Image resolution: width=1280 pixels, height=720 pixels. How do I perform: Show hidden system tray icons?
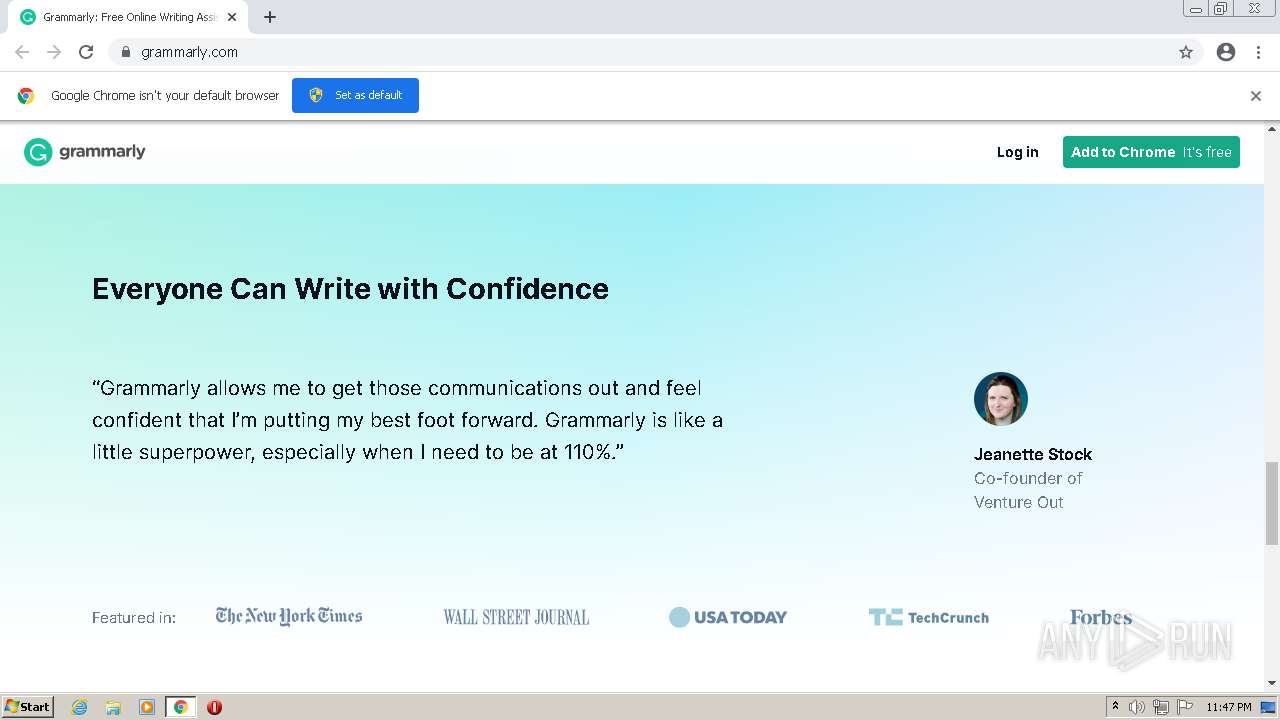1115,707
